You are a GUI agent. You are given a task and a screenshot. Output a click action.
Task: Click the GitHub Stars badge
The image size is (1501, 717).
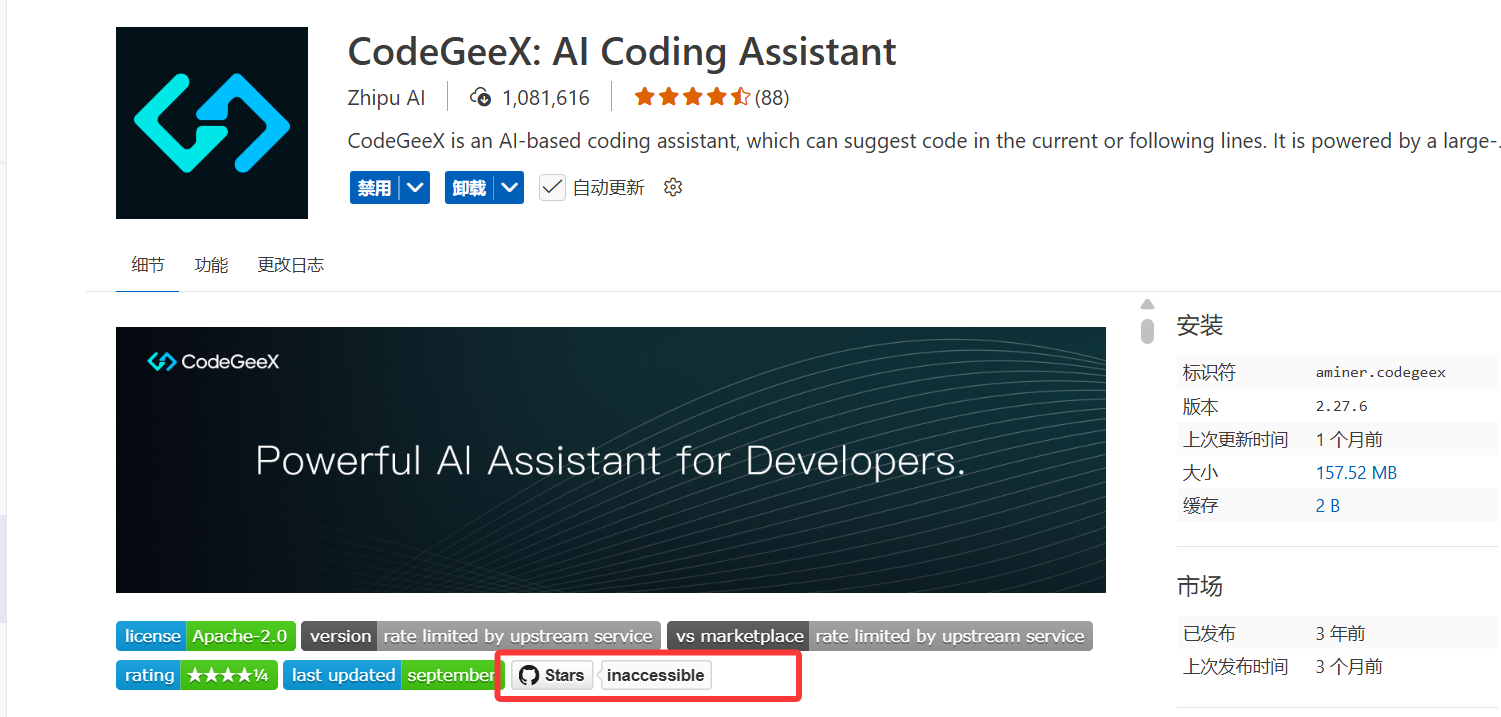coord(553,675)
